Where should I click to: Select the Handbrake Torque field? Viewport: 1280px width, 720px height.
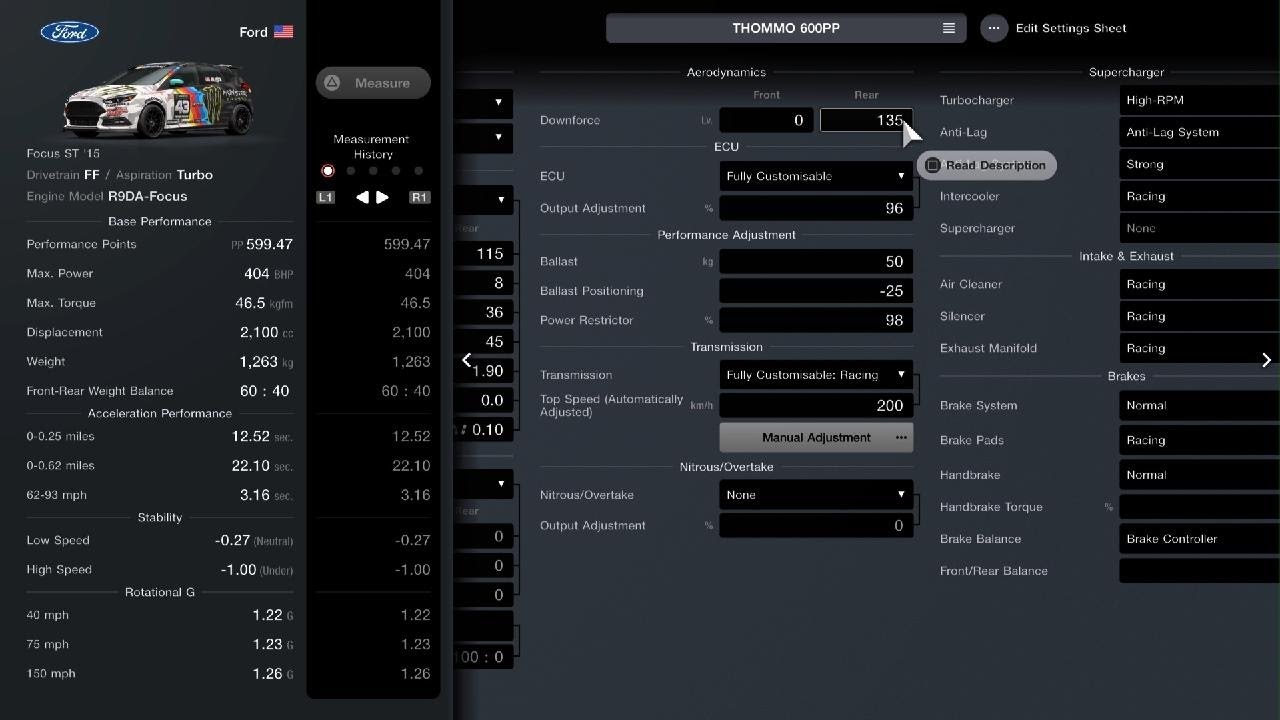[x=1199, y=507]
